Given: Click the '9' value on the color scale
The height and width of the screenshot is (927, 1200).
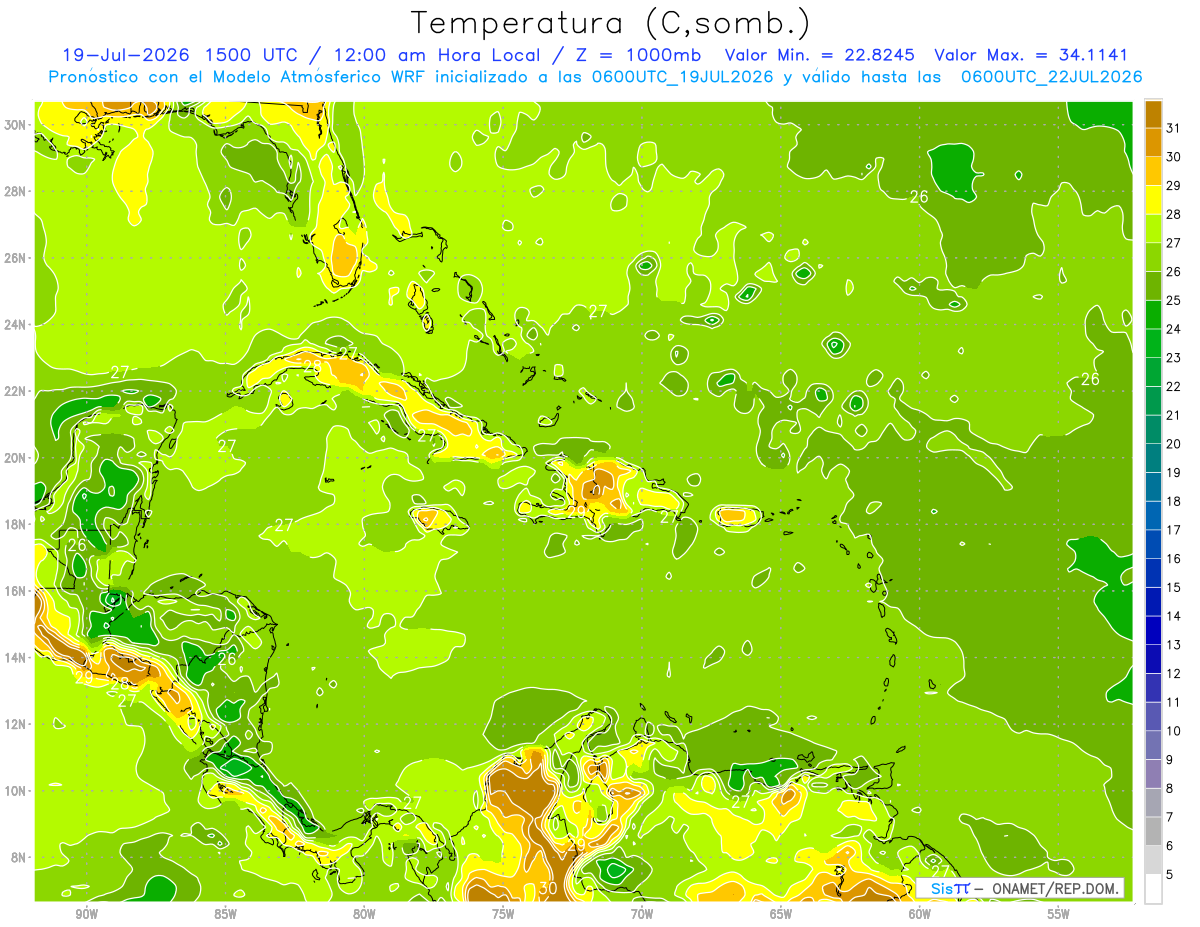Looking at the screenshot, I should pos(1170,760).
